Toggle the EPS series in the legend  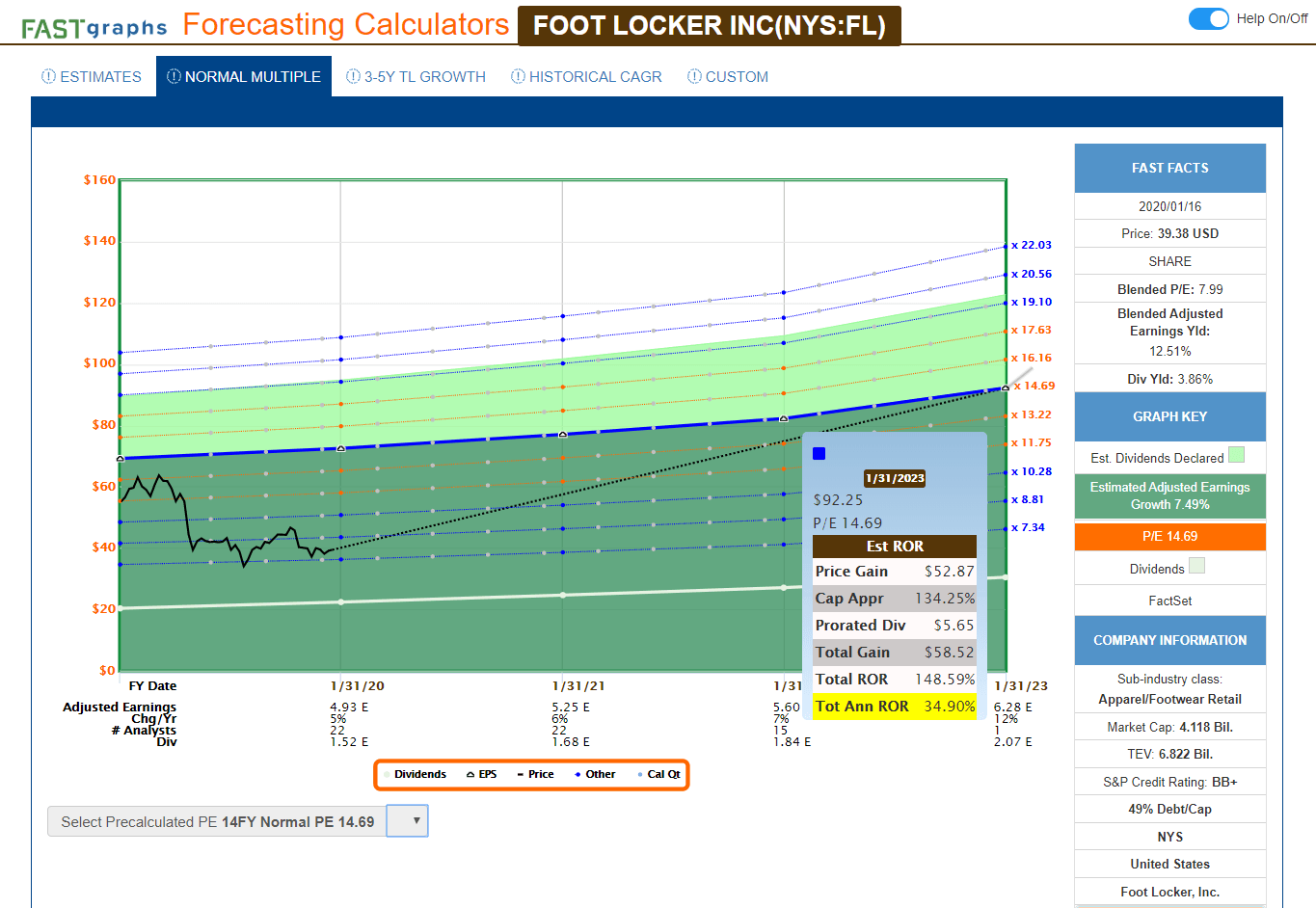pos(482,774)
